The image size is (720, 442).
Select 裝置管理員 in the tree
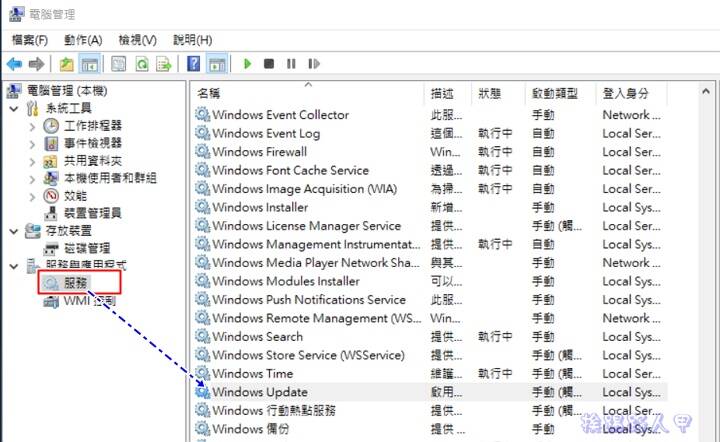[93, 213]
